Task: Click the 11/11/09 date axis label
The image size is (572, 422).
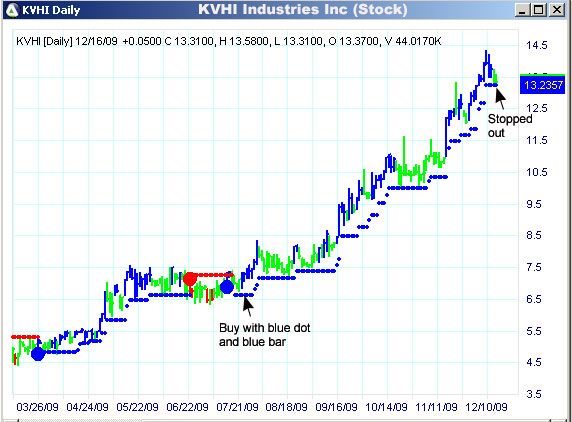Action: tap(436, 407)
